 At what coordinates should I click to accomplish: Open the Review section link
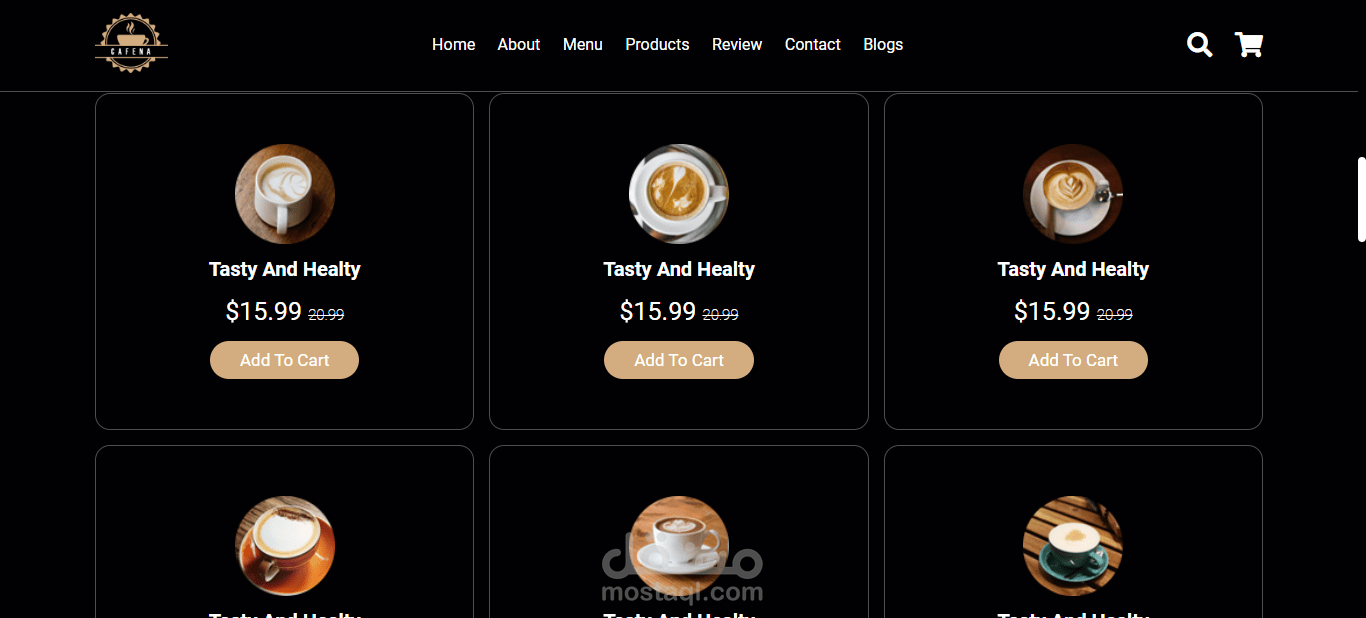click(737, 45)
